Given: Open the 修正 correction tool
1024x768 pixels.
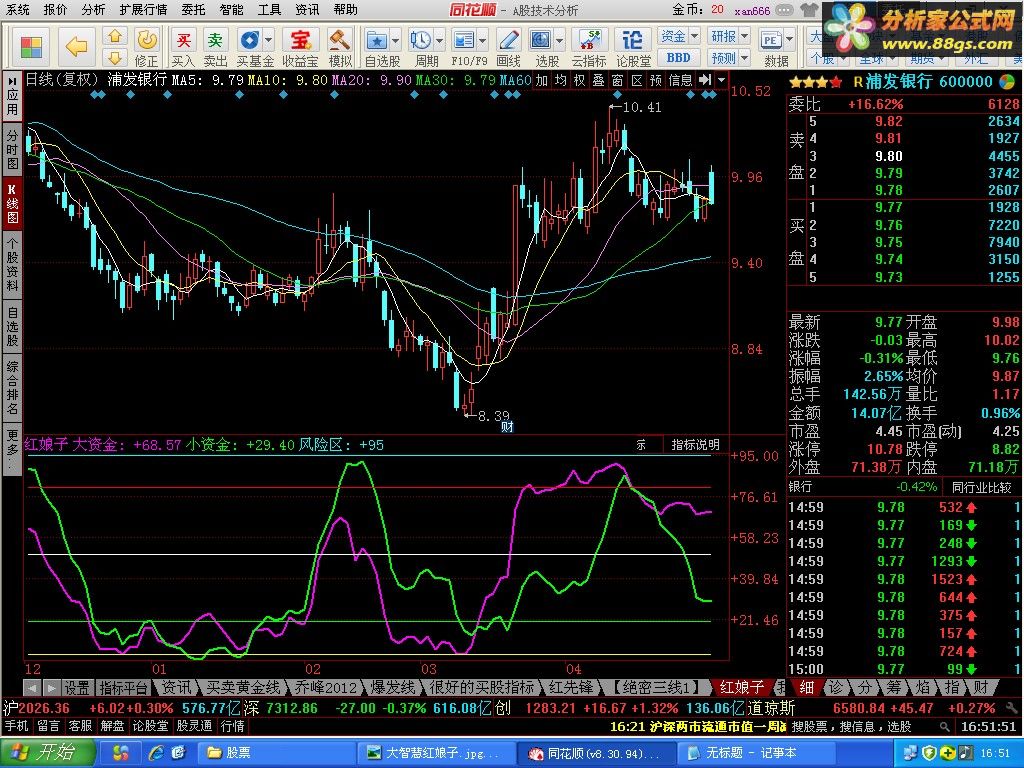Looking at the screenshot, I should click(146, 47).
